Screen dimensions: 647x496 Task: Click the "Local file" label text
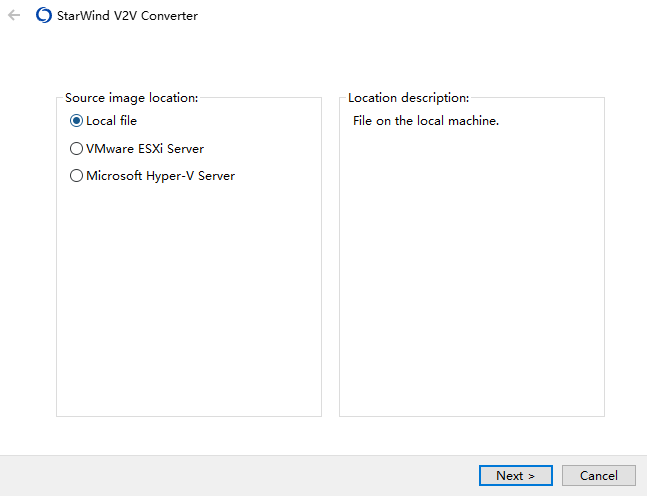click(x=111, y=121)
